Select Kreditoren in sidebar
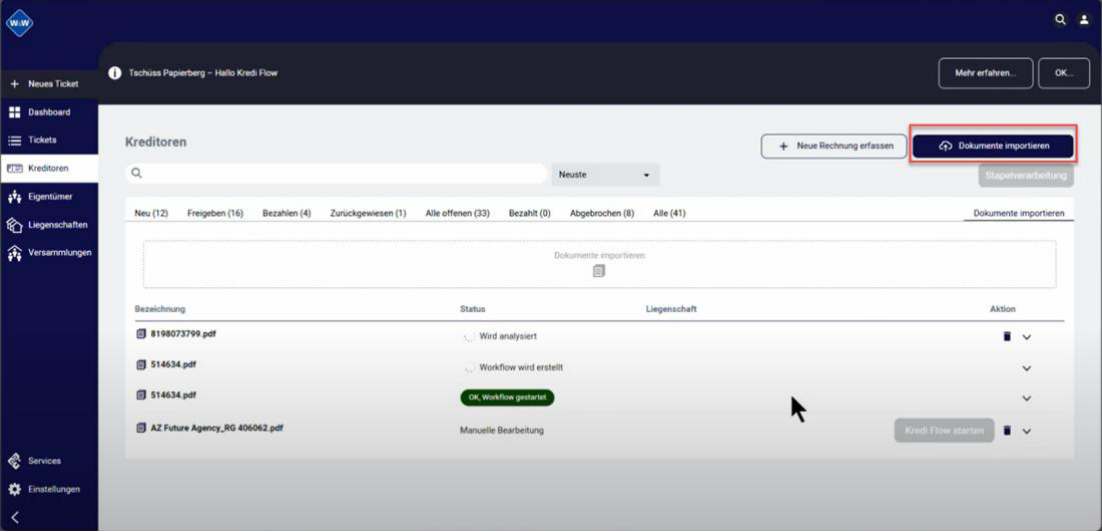The width and height of the screenshot is (1102, 532). coord(49,169)
